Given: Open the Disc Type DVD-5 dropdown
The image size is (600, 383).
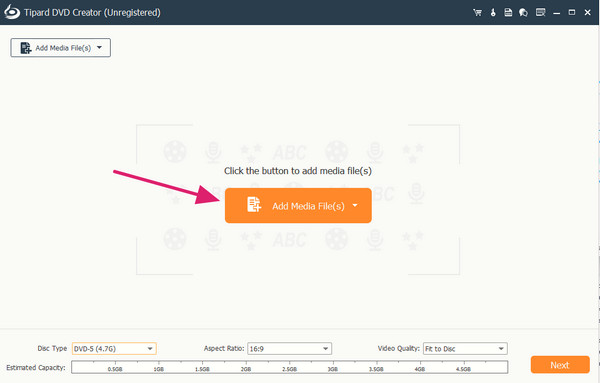Looking at the screenshot, I should coord(114,349).
